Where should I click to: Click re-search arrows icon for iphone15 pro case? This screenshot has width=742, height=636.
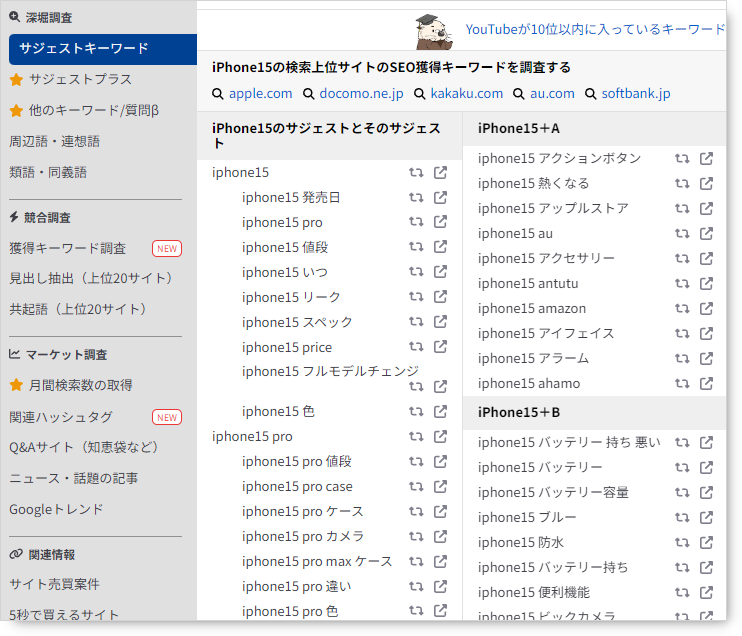pyautogui.click(x=416, y=486)
